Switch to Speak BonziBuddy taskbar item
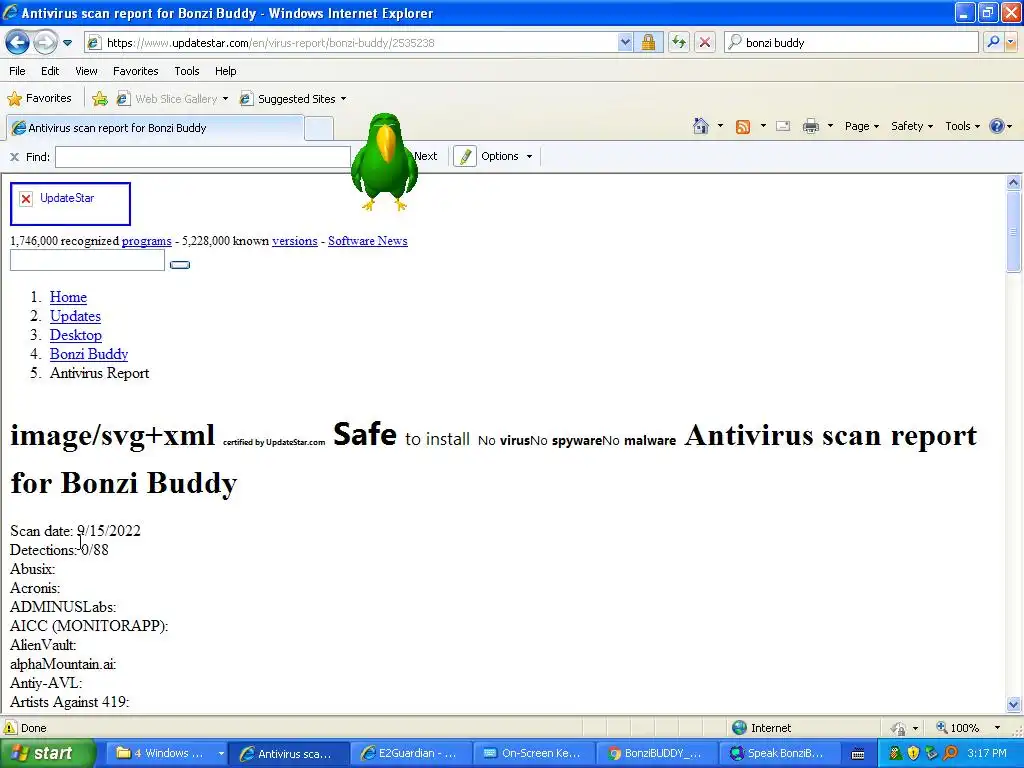The image size is (1024, 768). coord(780,753)
